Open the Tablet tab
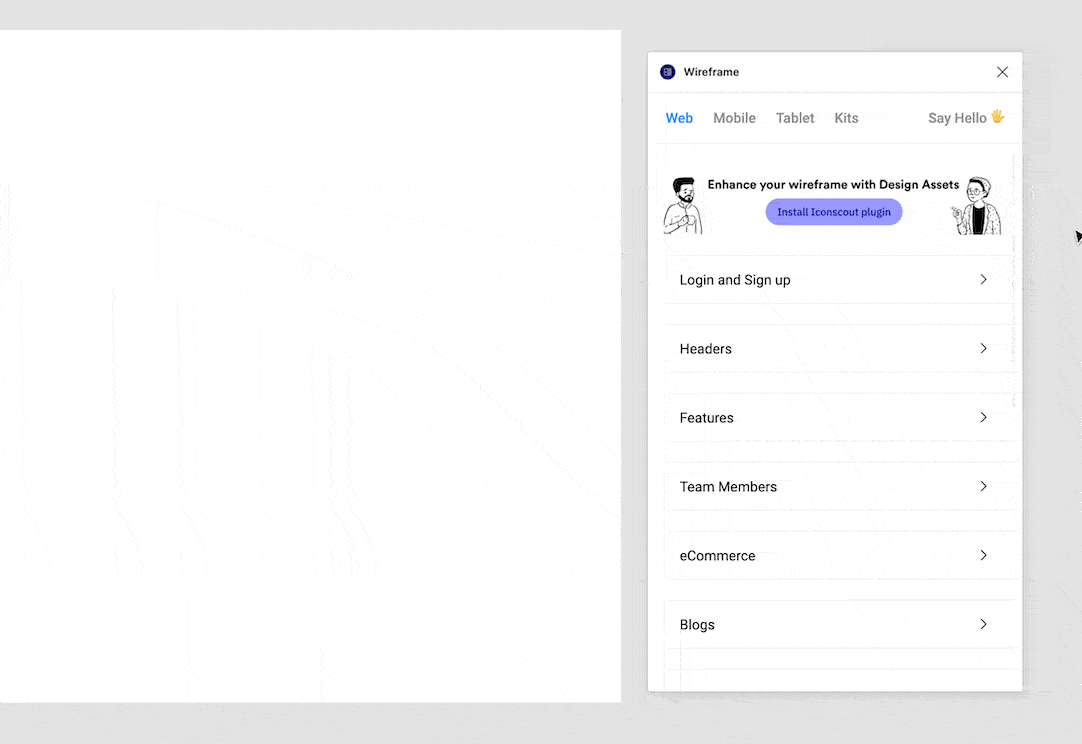This screenshot has height=744, width=1082. click(795, 118)
